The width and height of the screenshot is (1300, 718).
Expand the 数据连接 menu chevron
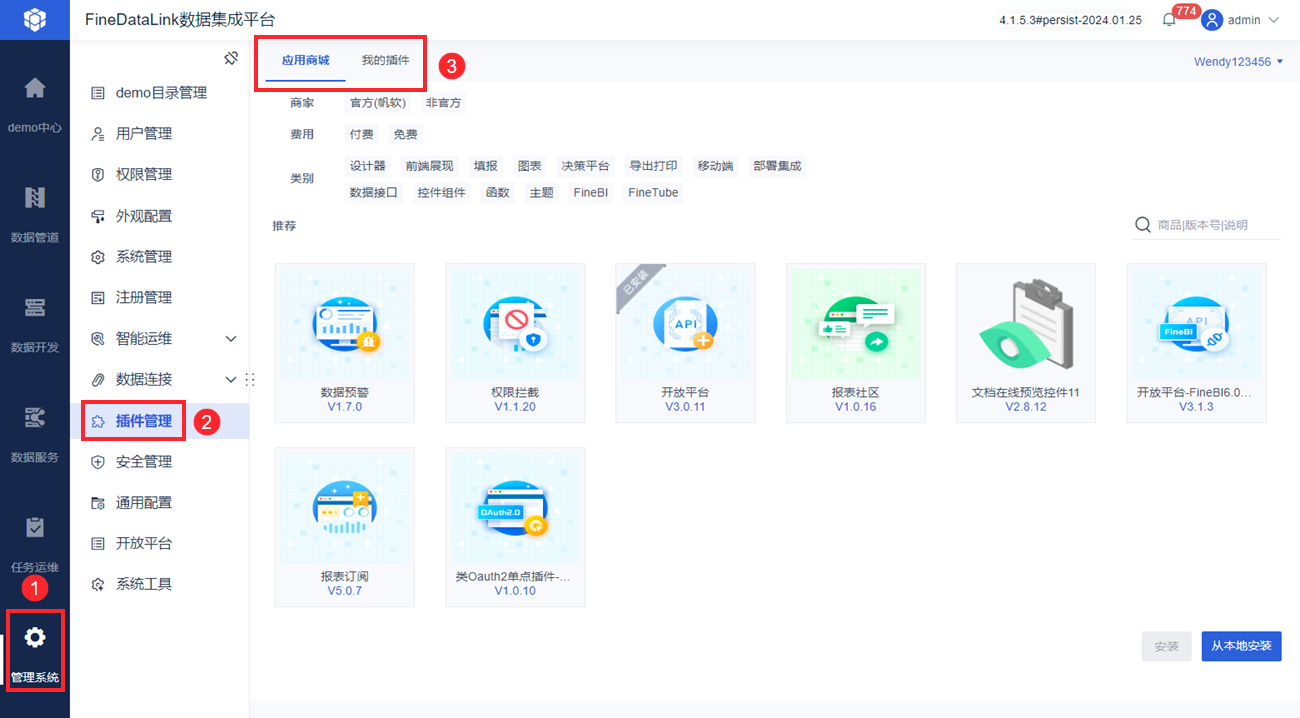(x=231, y=379)
